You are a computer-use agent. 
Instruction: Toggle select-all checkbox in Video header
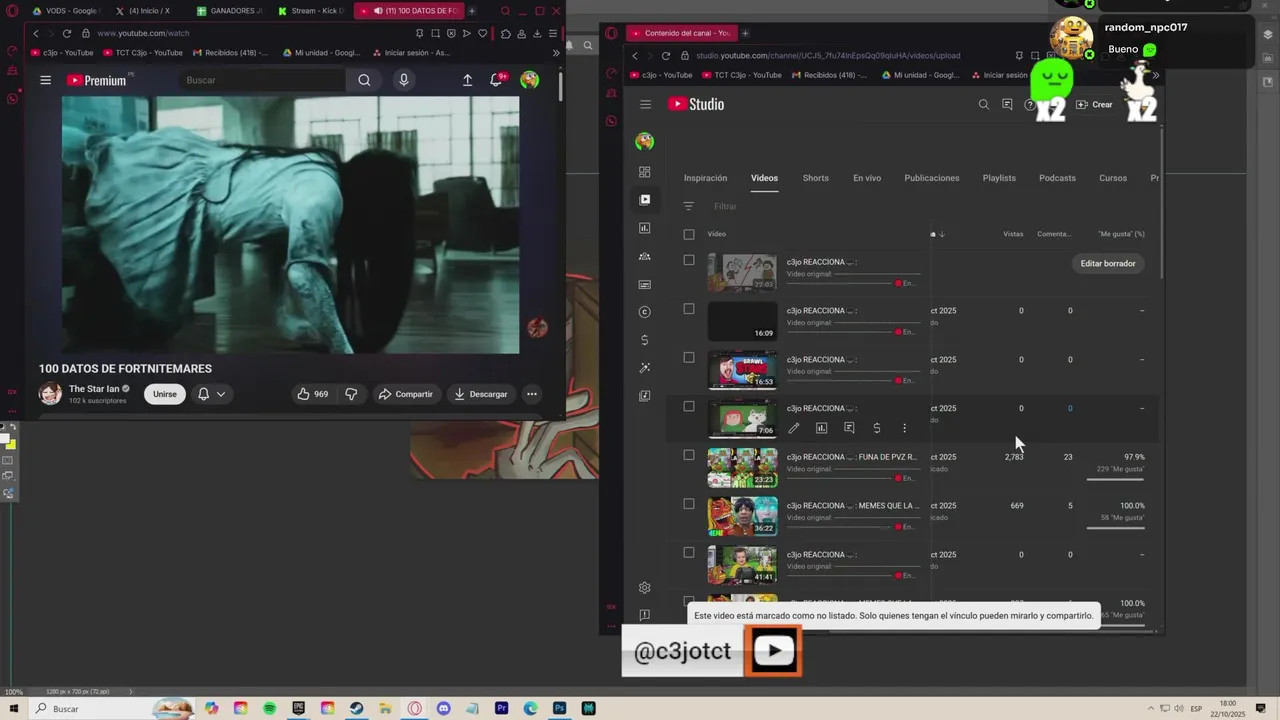click(689, 234)
